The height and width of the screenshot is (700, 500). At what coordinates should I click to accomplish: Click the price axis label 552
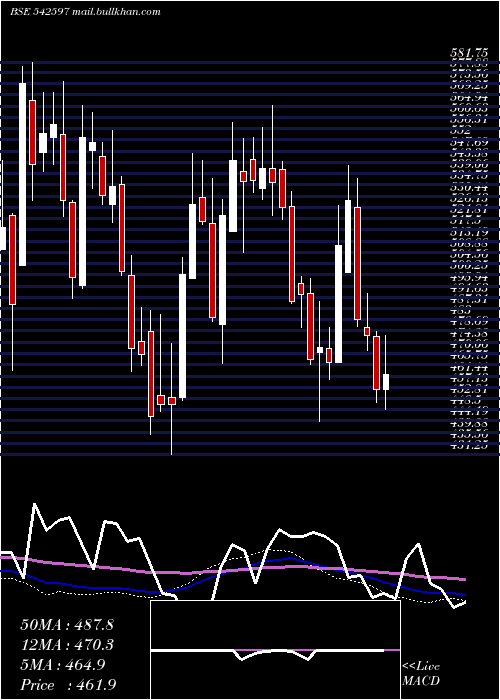462,132
